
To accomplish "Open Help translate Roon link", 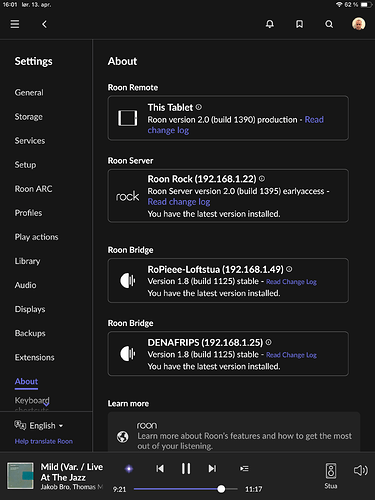I will tap(43, 441).
